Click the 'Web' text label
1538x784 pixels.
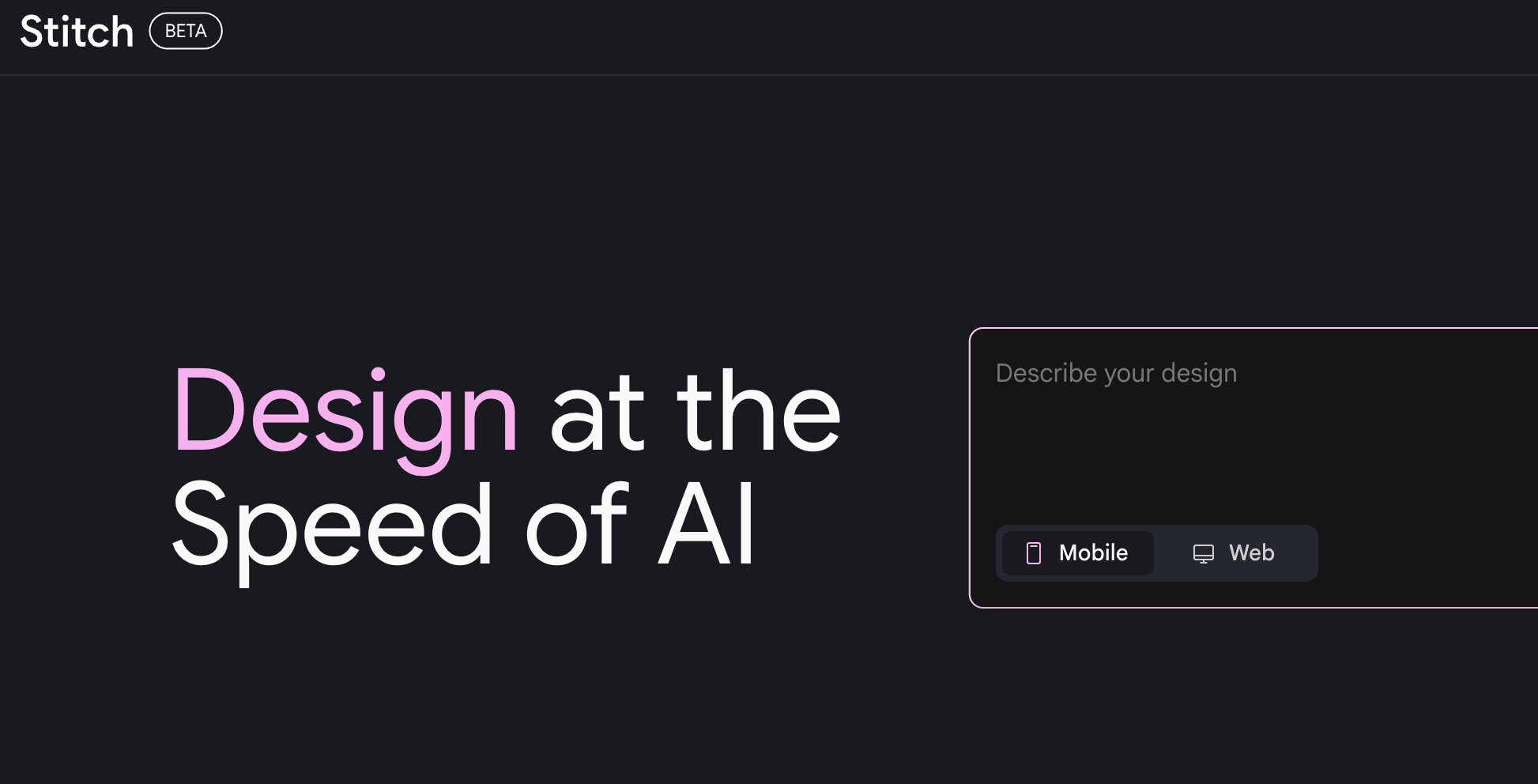click(1251, 552)
